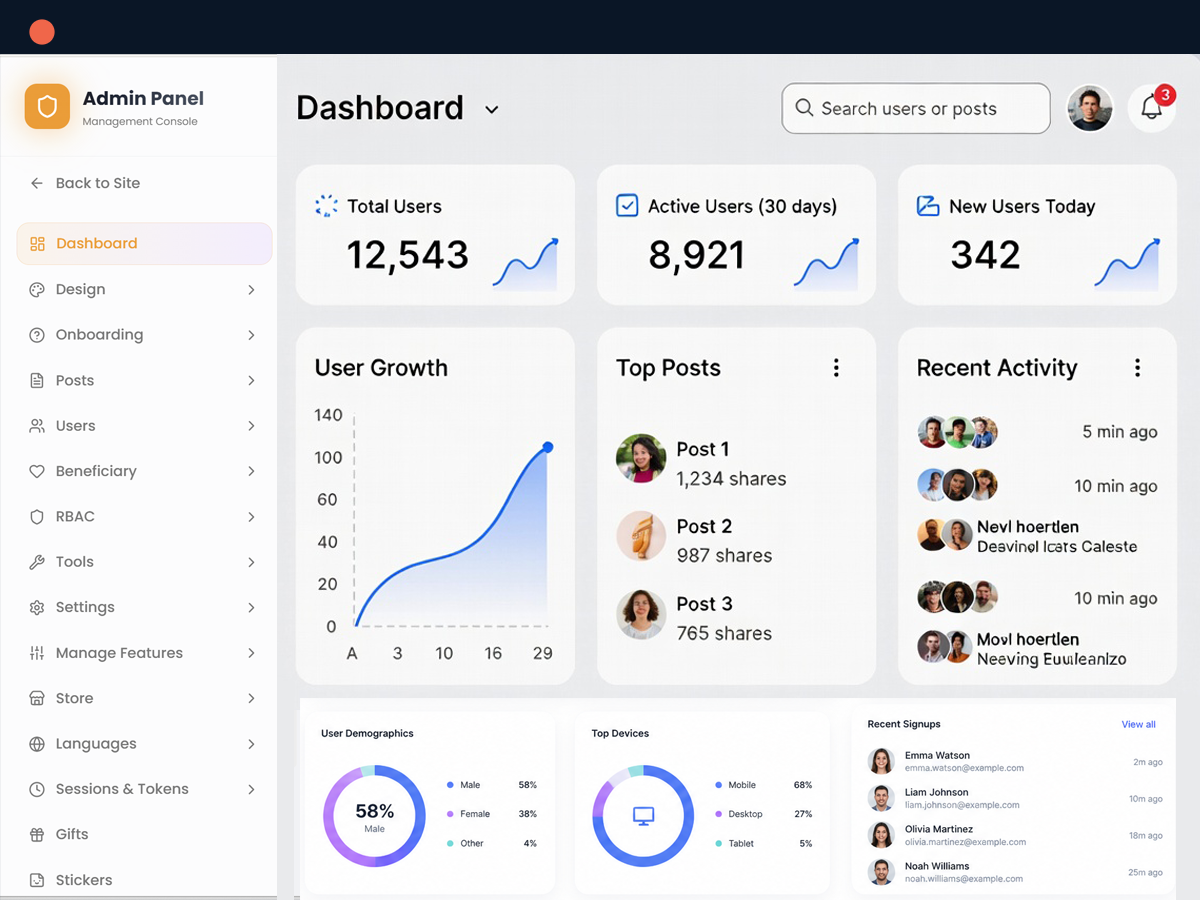Click the Tools wrench icon
Screen dimensions: 1200x900
click(x=37, y=562)
